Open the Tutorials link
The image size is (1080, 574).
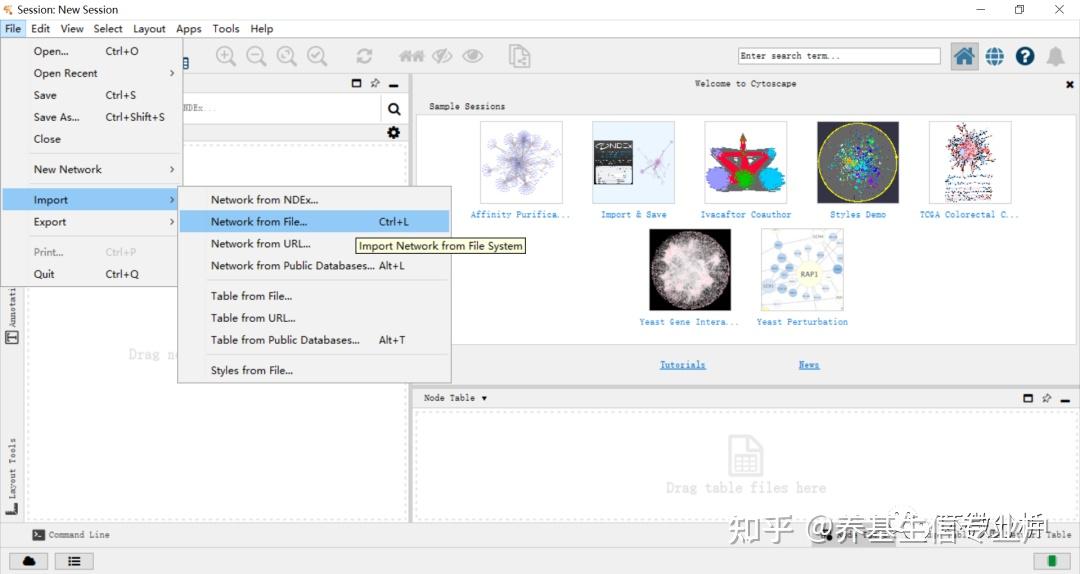(x=683, y=365)
